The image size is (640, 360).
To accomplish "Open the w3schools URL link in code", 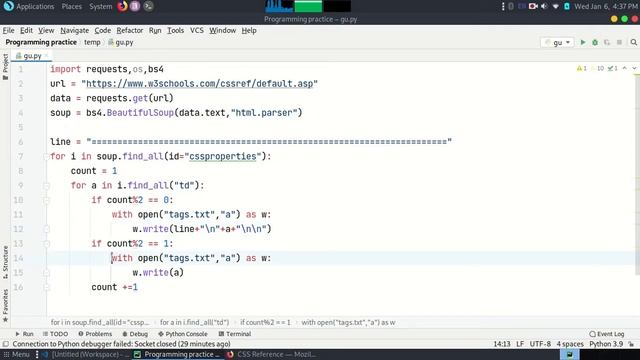I will pyautogui.click(x=200, y=84).
